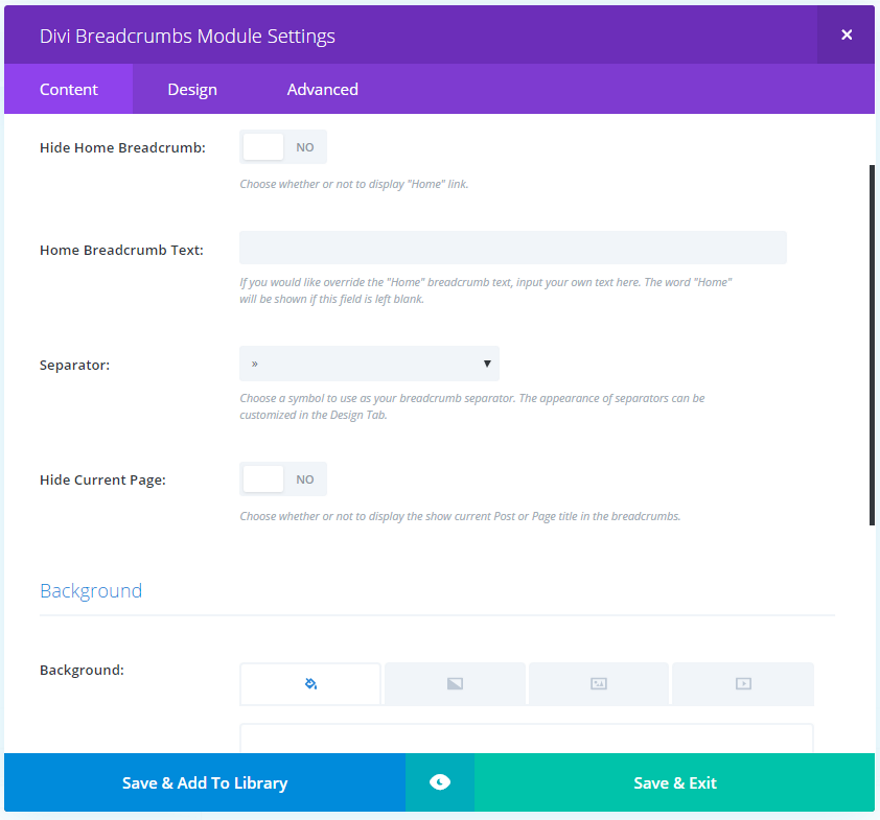
Task: Click the eye preview icon
Action: pos(440,782)
